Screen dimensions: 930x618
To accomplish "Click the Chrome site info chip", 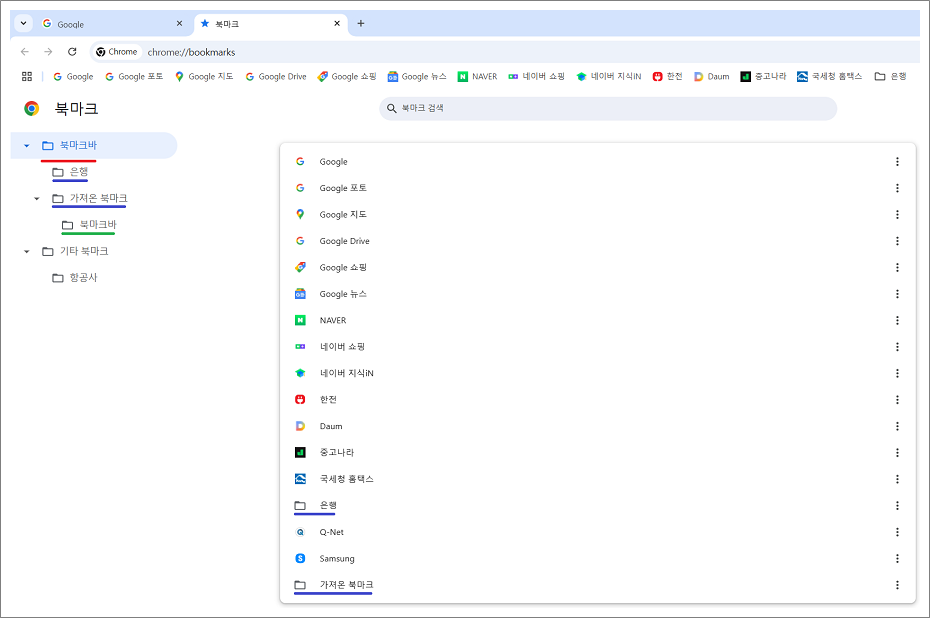I will tap(117, 52).
